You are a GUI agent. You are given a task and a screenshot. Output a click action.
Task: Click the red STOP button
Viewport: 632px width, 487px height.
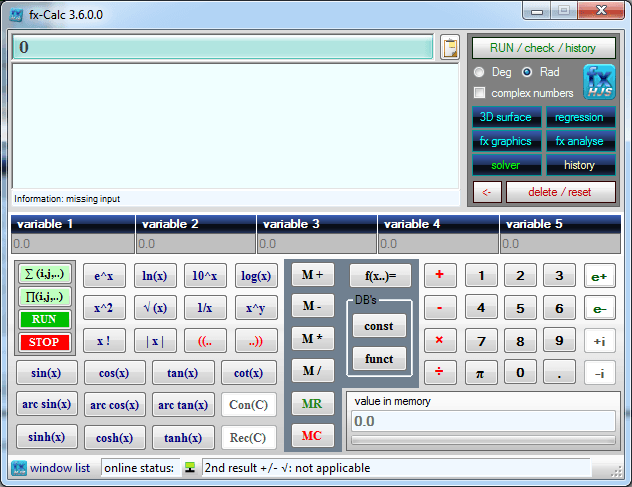pyautogui.click(x=45, y=342)
